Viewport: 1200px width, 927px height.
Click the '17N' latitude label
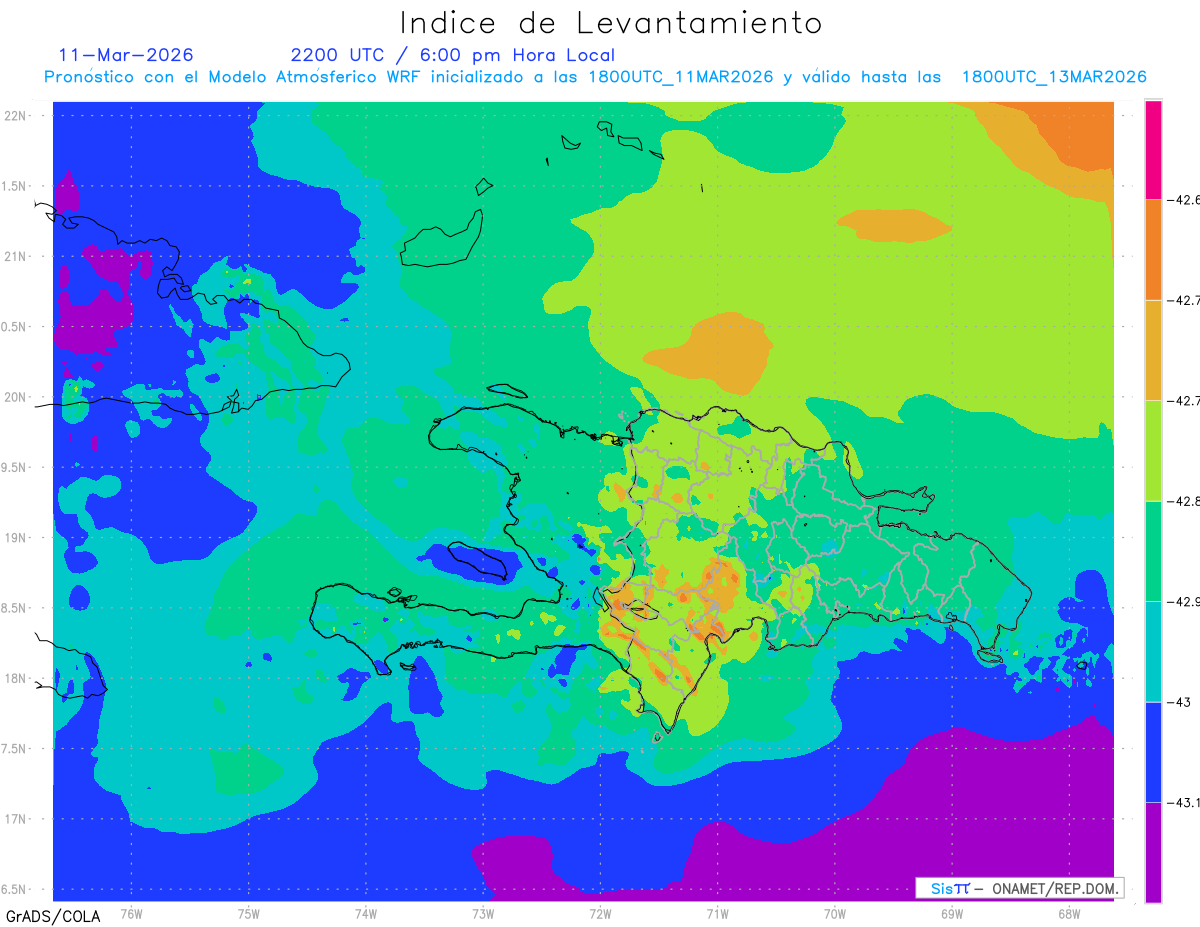click(x=15, y=819)
